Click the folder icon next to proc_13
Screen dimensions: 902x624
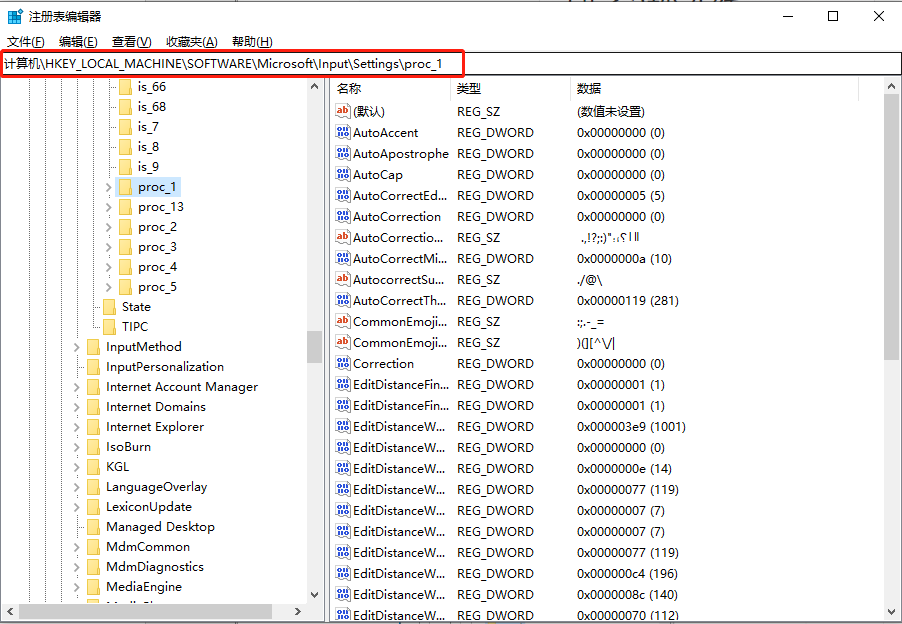pyautogui.click(x=125, y=207)
